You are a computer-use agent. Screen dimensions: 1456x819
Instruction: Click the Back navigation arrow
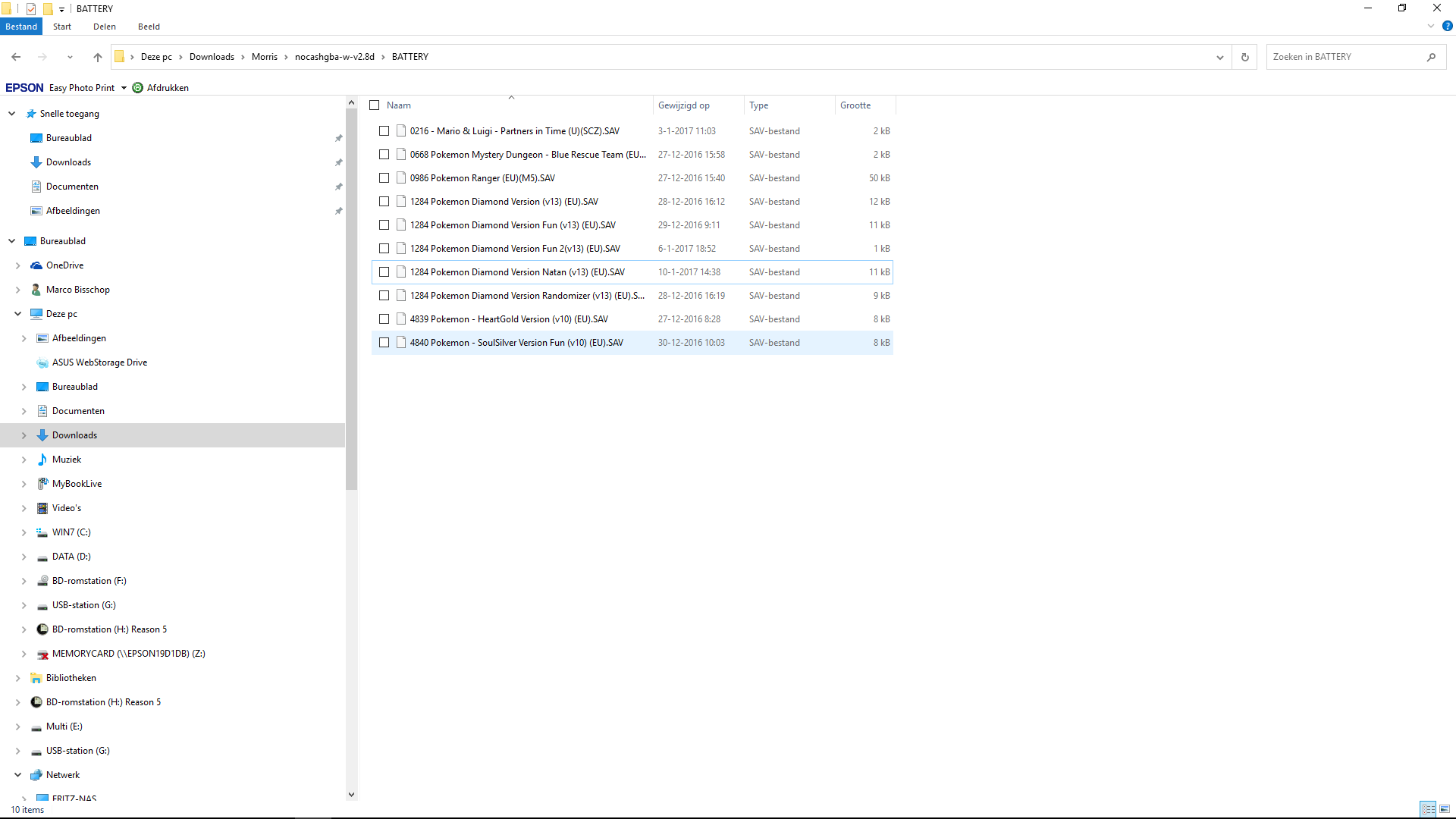pos(16,57)
